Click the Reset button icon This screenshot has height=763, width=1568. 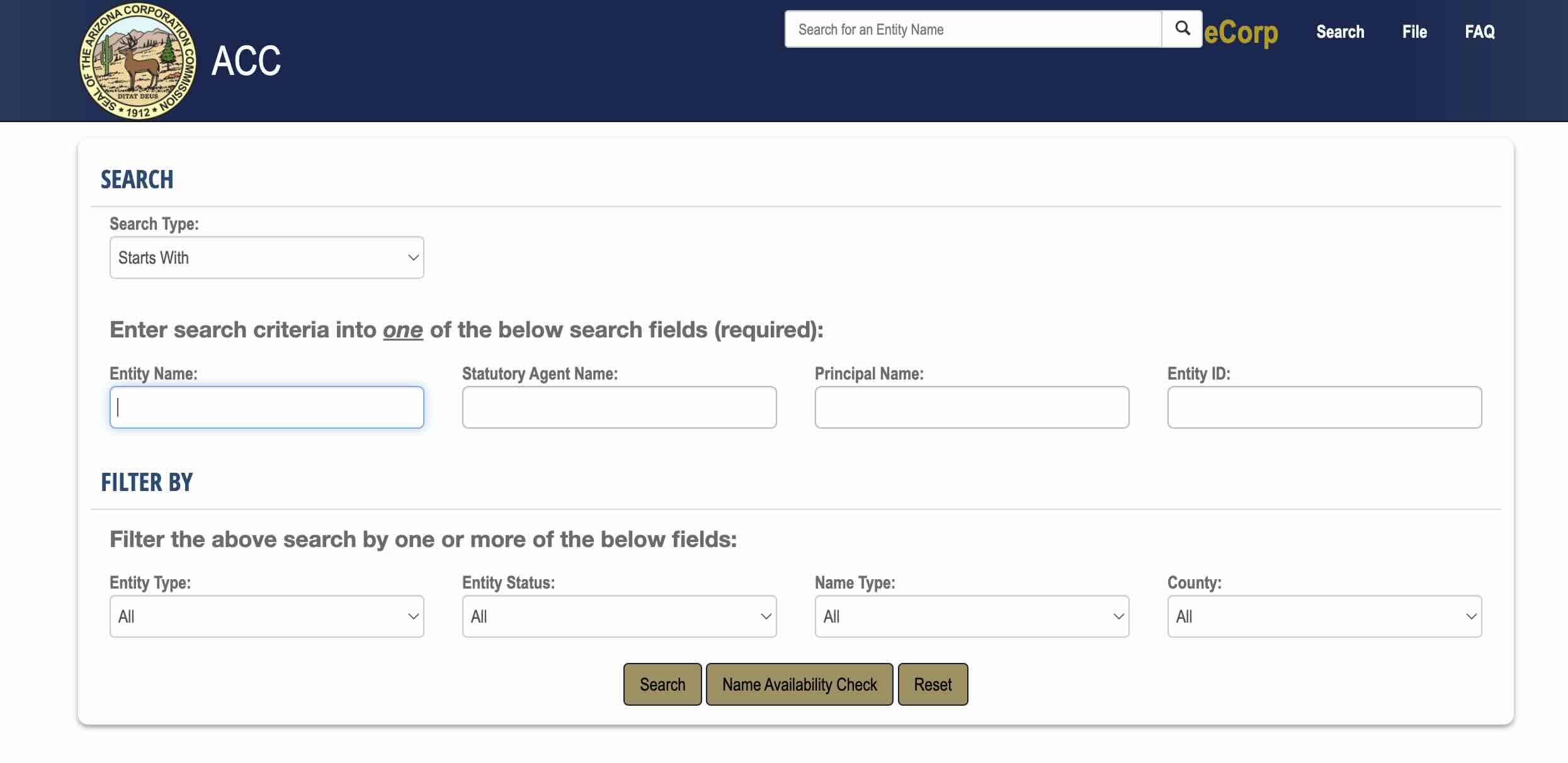click(x=932, y=684)
